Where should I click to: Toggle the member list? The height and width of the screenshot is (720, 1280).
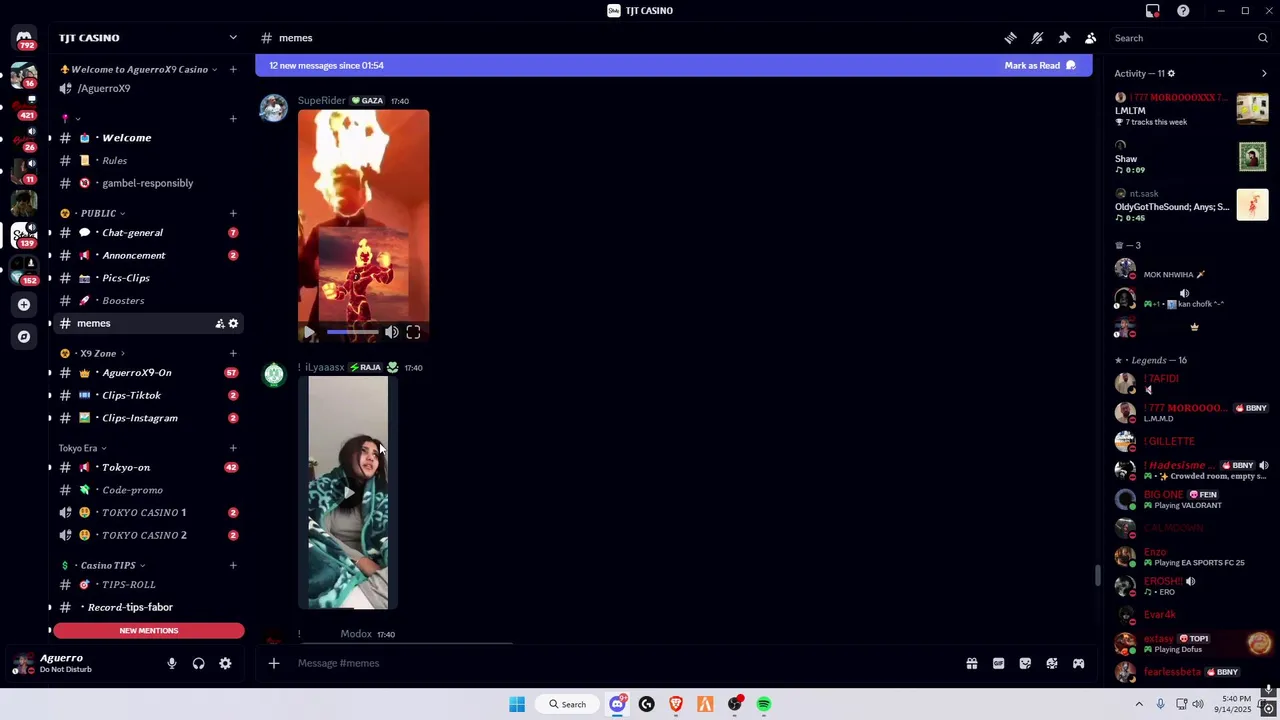click(x=1091, y=38)
